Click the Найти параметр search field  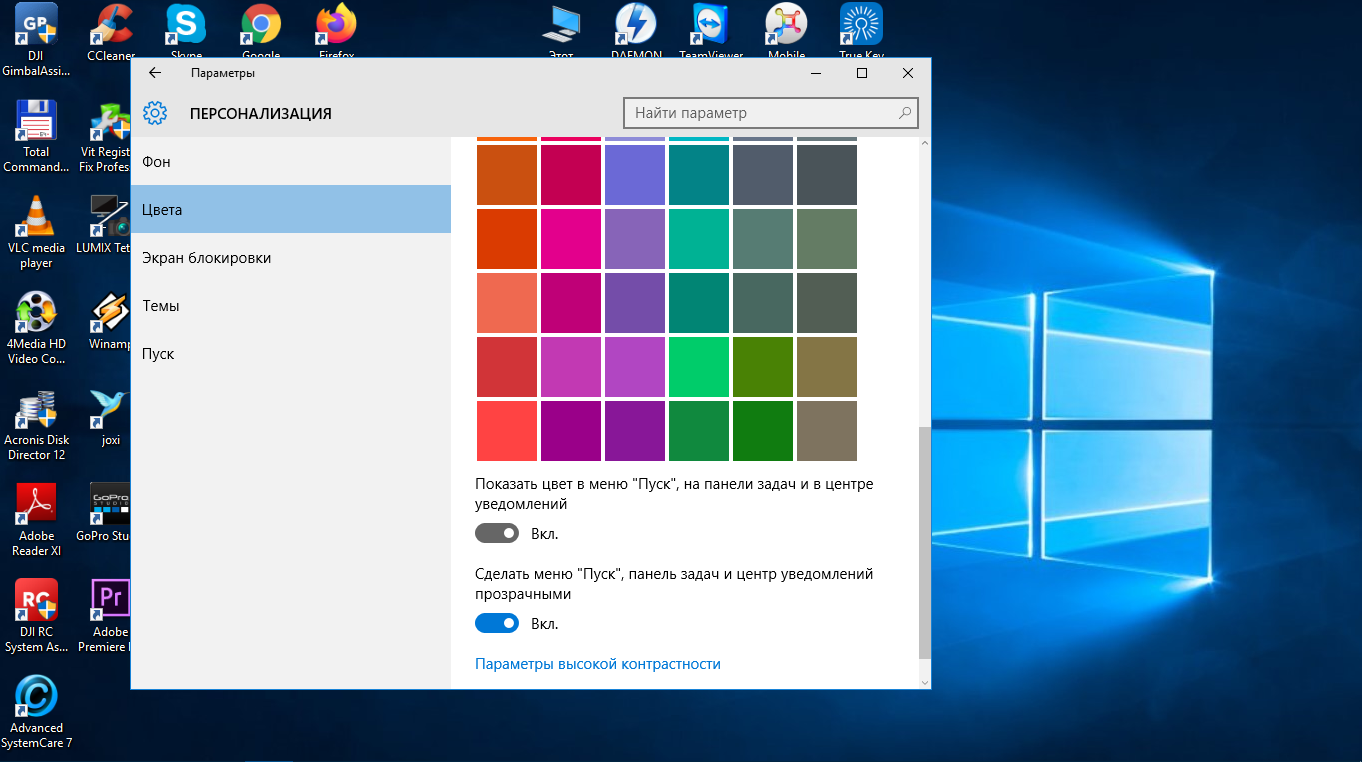click(x=760, y=113)
